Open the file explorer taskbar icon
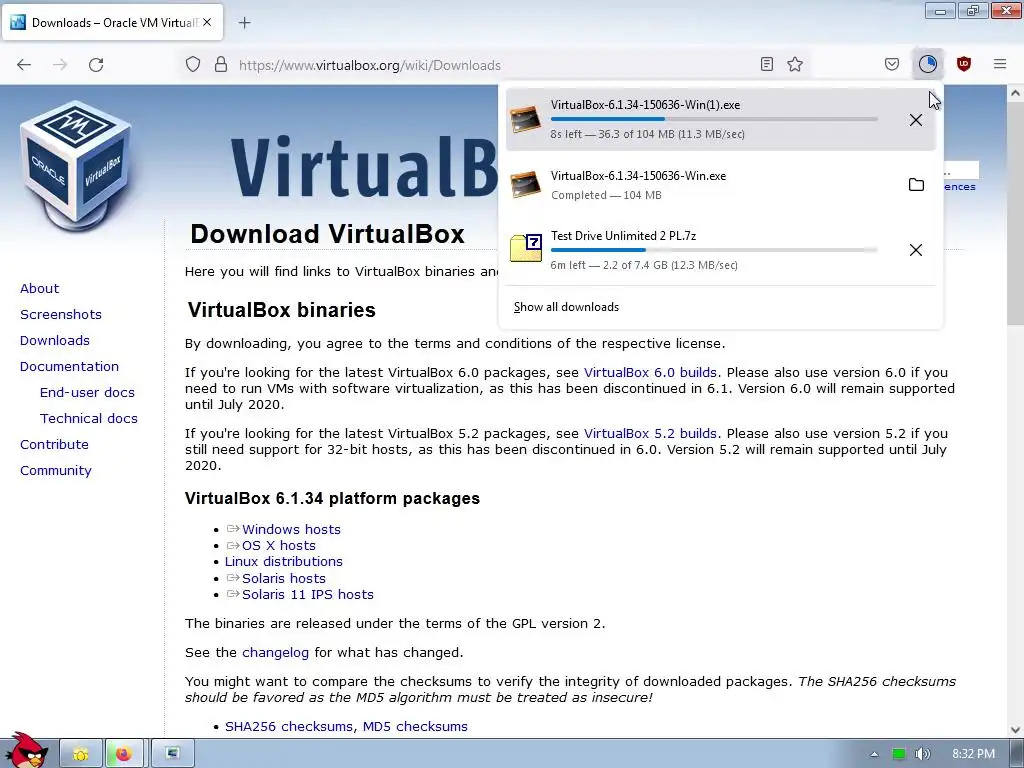The width and height of the screenshot is (1024, 768). pyautogui.click(x=81, y=754)
